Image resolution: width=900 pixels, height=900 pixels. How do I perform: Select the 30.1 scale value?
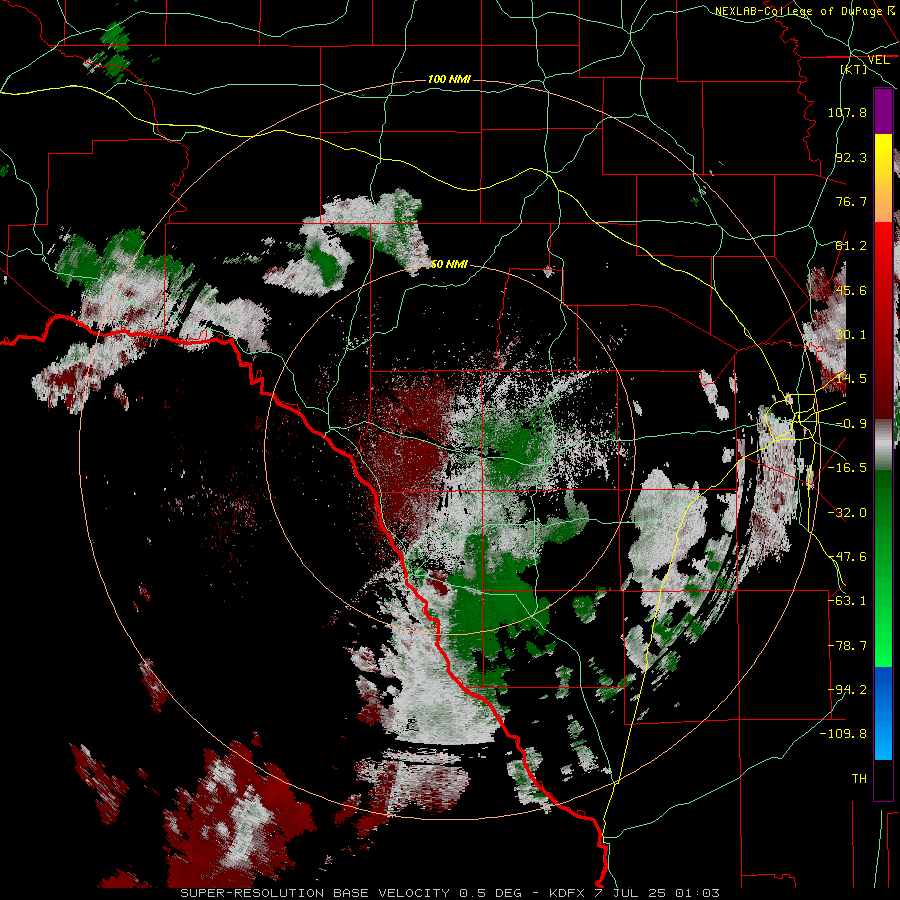click(x=851, y=335)
